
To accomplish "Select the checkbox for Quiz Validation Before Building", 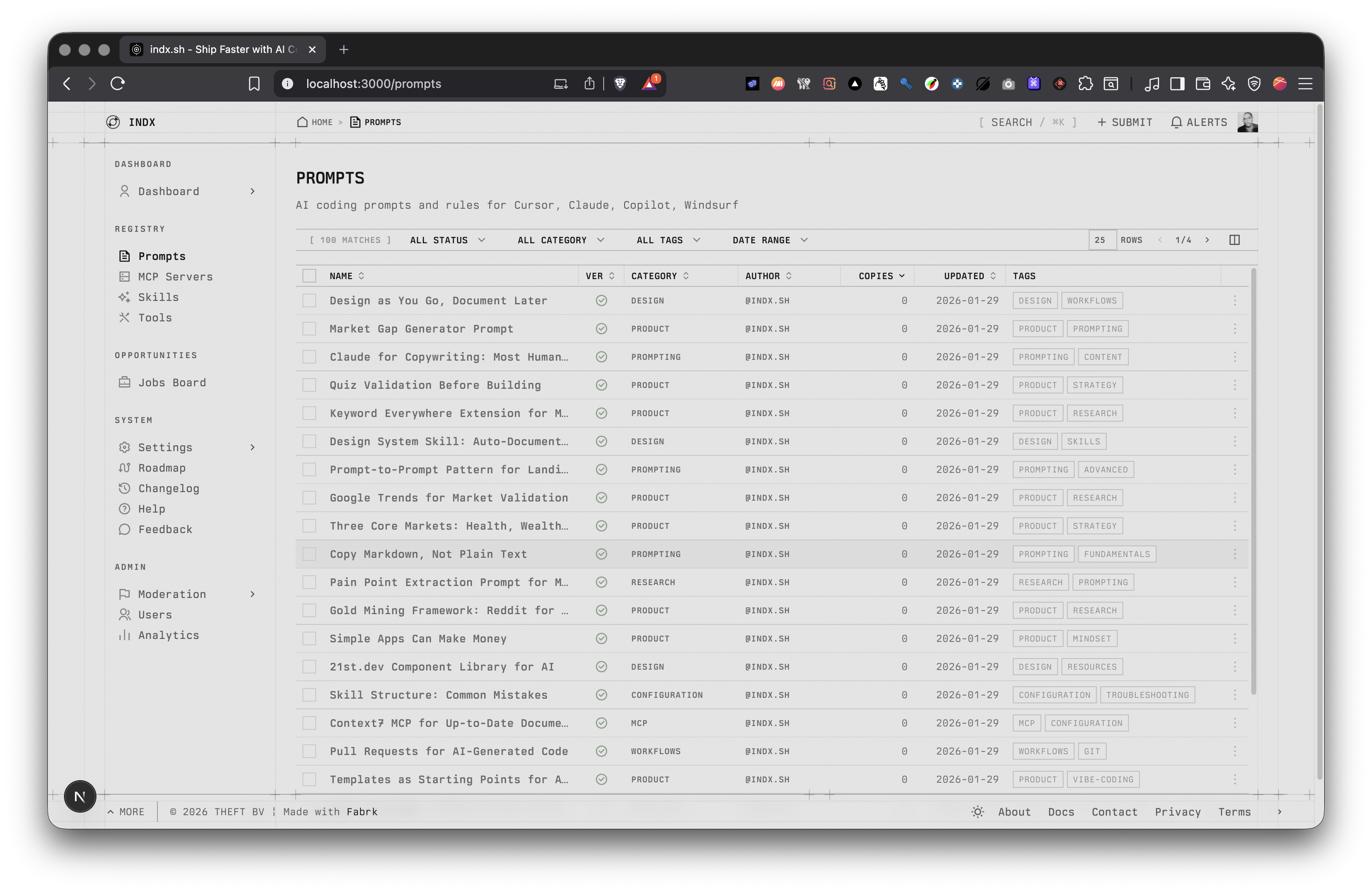I will (x=310, y=385).
